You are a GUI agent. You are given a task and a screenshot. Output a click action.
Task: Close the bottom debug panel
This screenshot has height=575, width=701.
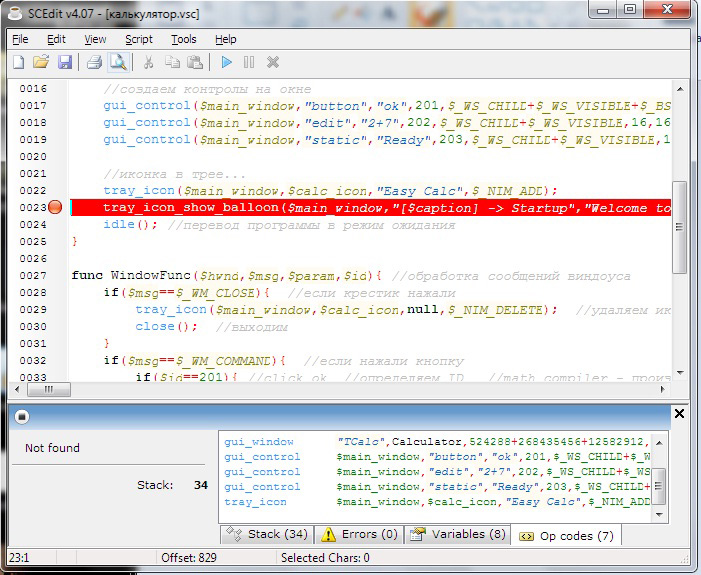(679, 413)
